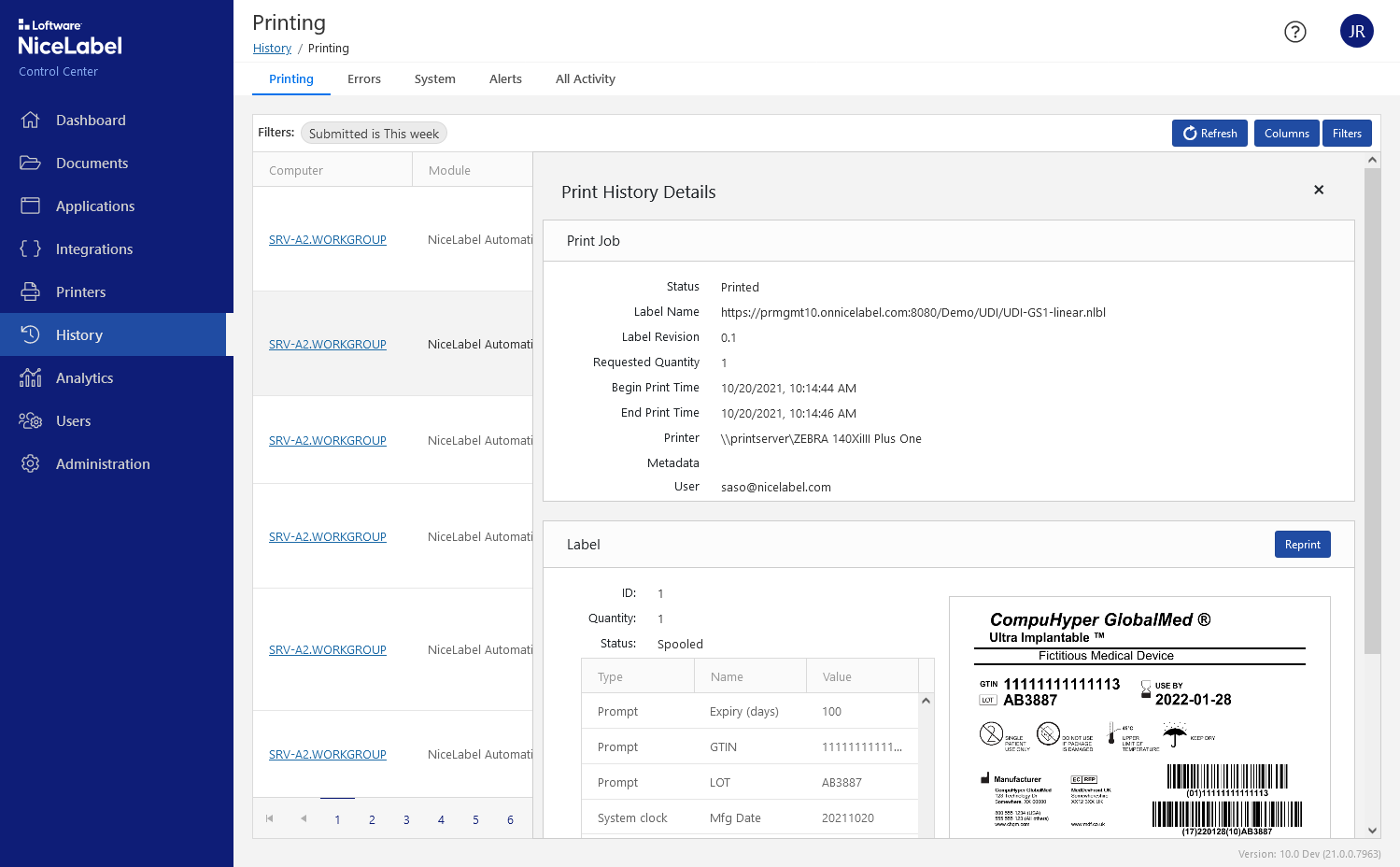The height and width of the screenshot is (867, 1400).
Task: Click the Type column header in label table
Action: click(x=638, y=676)
